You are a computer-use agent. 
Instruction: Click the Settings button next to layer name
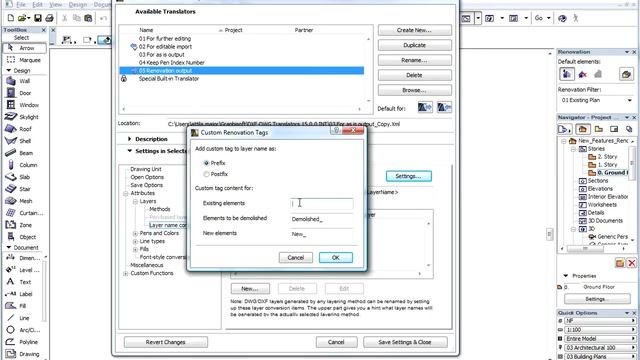coord(409,176)
